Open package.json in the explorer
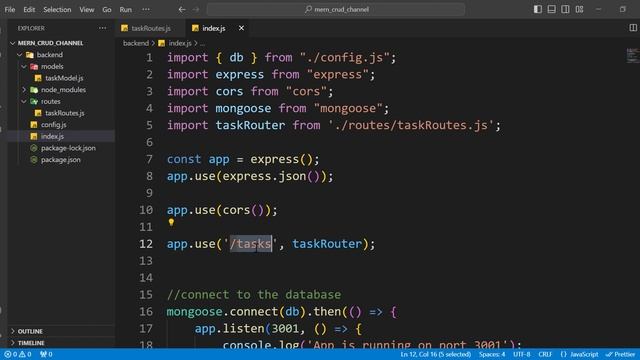 click(60, 160)
